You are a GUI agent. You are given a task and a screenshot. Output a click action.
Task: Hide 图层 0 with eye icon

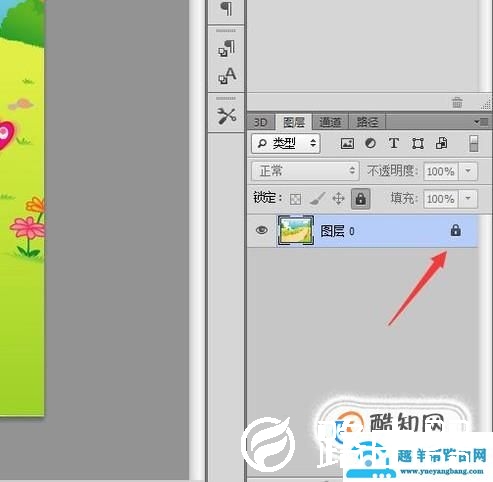pyautogui.click(x=262, y=230)
